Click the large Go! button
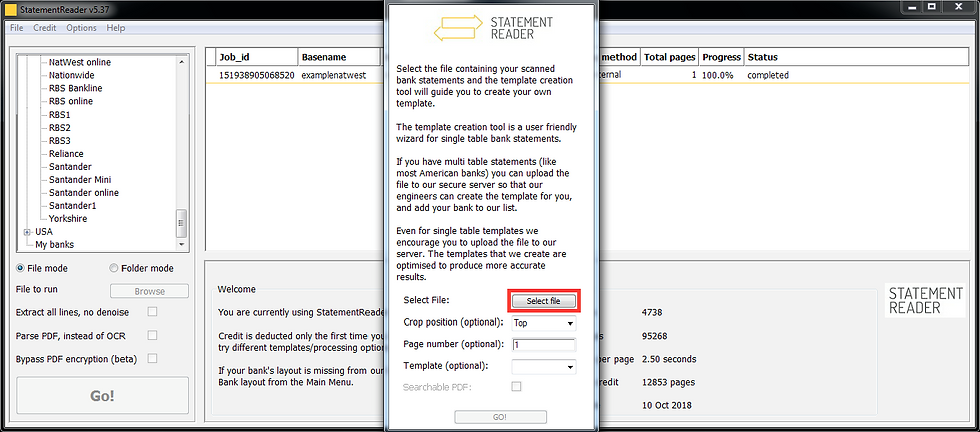Screen dimensions: 980x432 click(x=102, y=396)
